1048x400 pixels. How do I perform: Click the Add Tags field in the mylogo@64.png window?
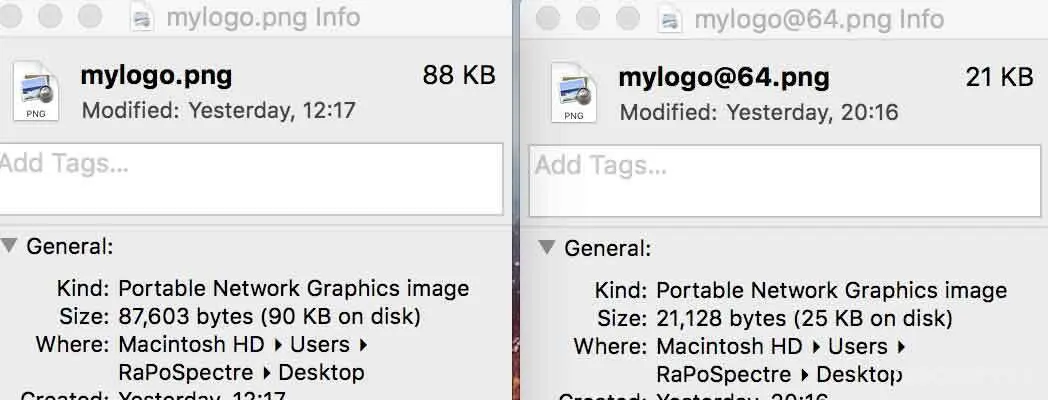pyautogui.click(x=780, y=180)
